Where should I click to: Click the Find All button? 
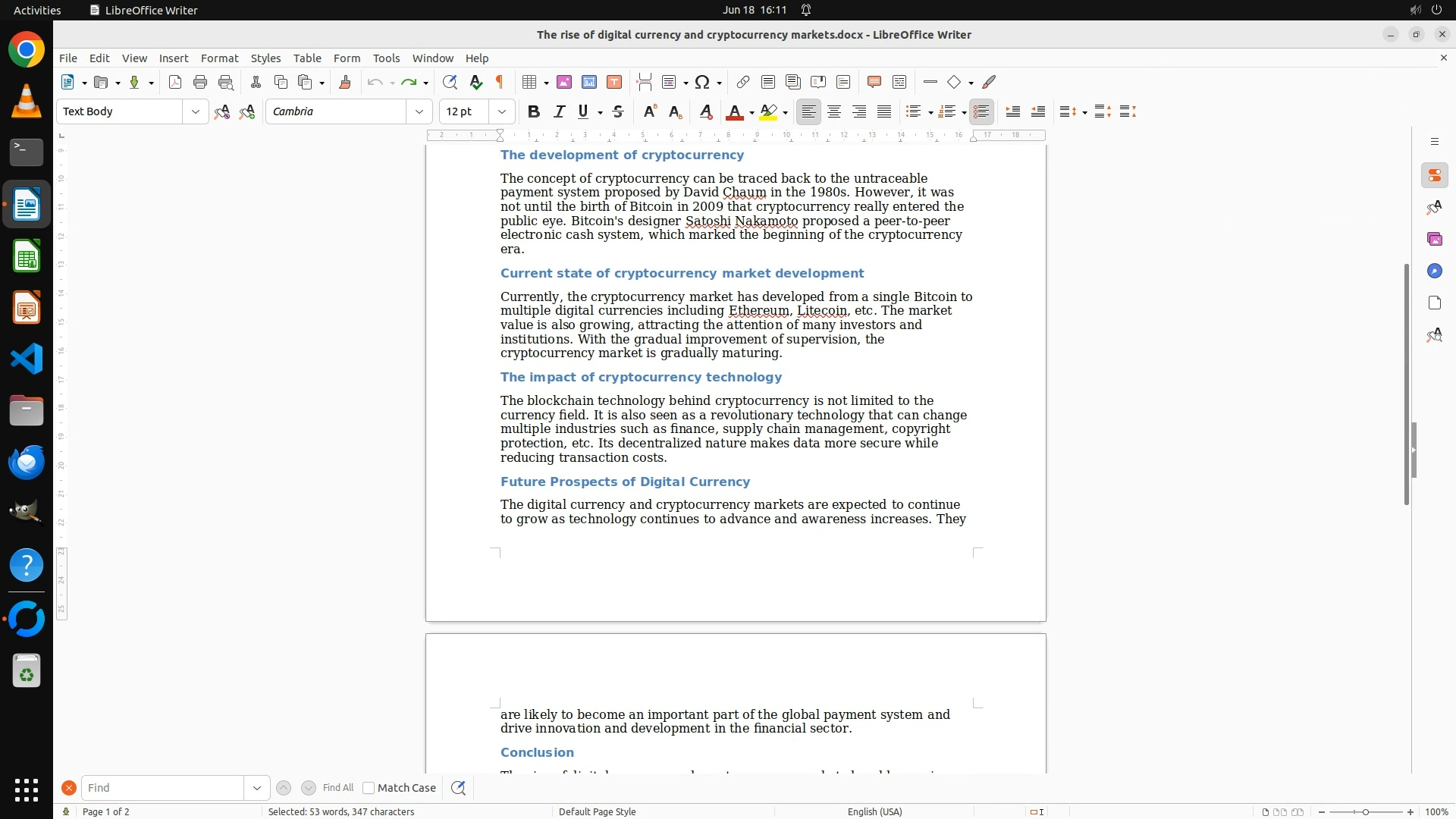pyautogui.click(x=338, y=788)
